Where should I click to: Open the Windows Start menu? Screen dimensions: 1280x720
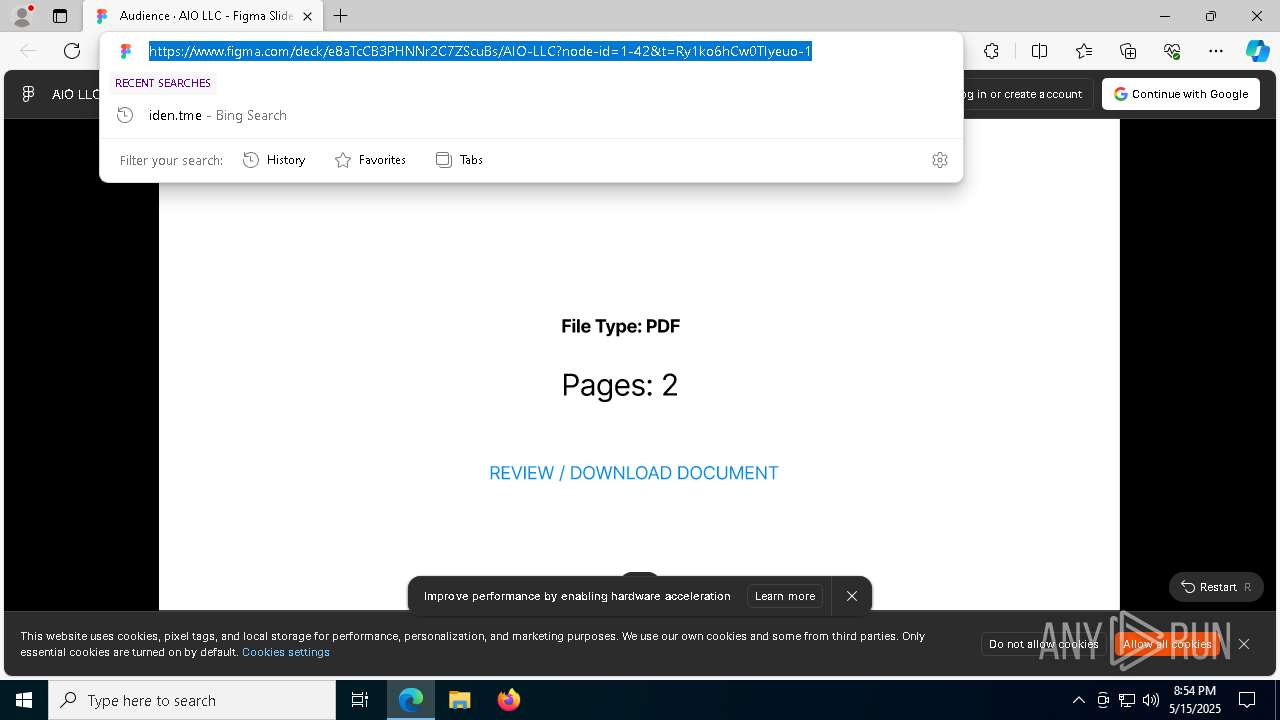24,700
